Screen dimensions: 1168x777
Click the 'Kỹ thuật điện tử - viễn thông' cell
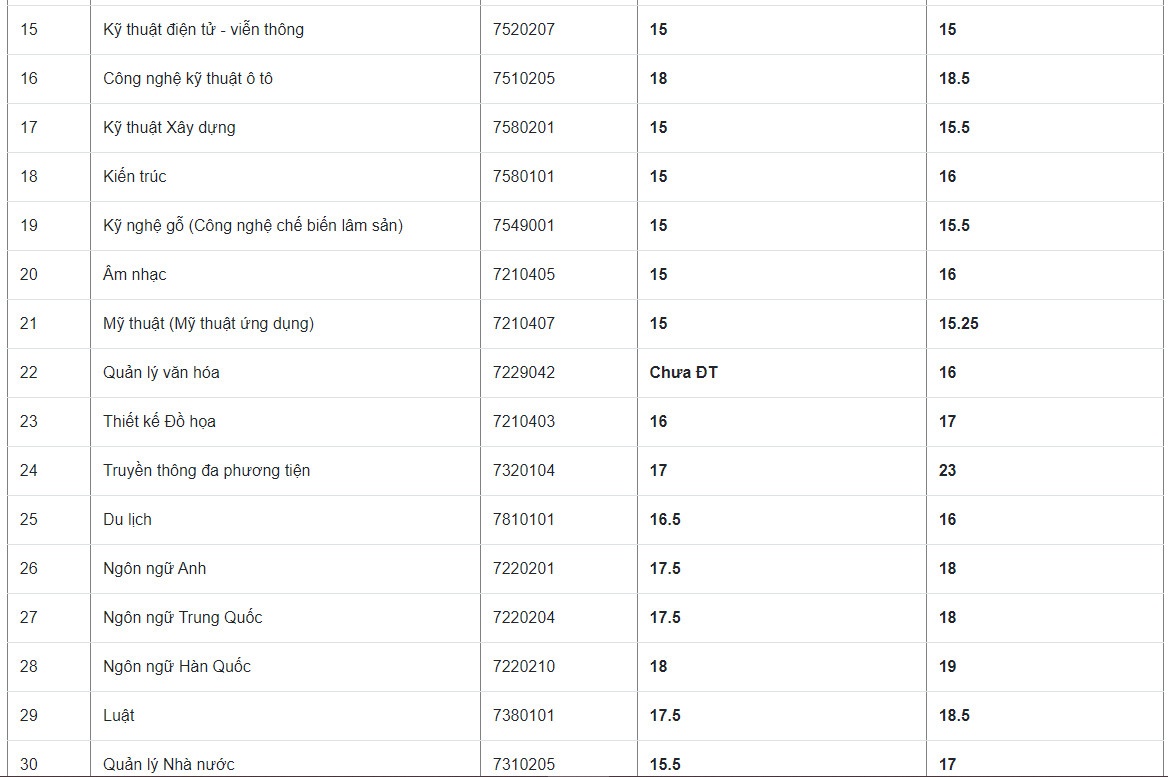203,29
